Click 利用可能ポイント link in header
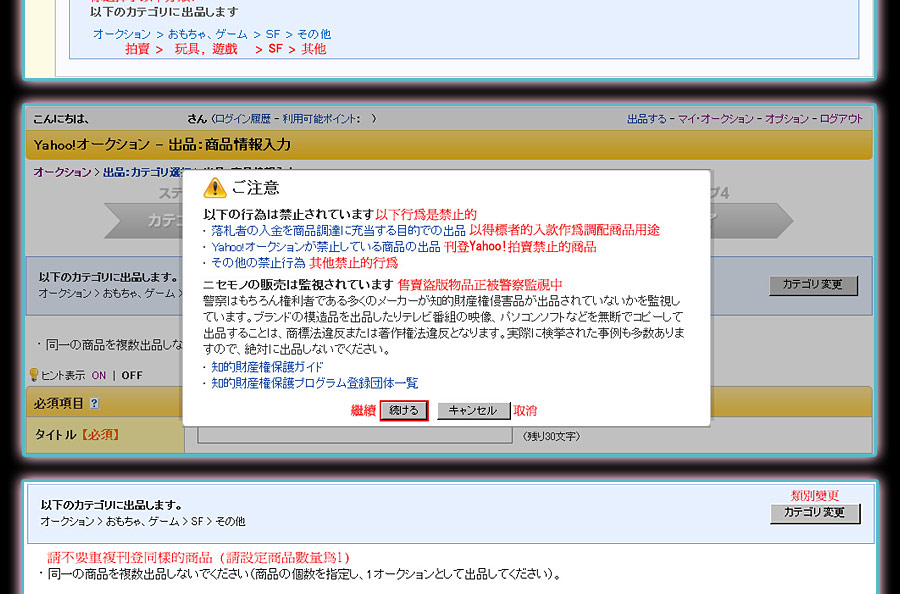This screenshot has height=594, width=900. 321,119
